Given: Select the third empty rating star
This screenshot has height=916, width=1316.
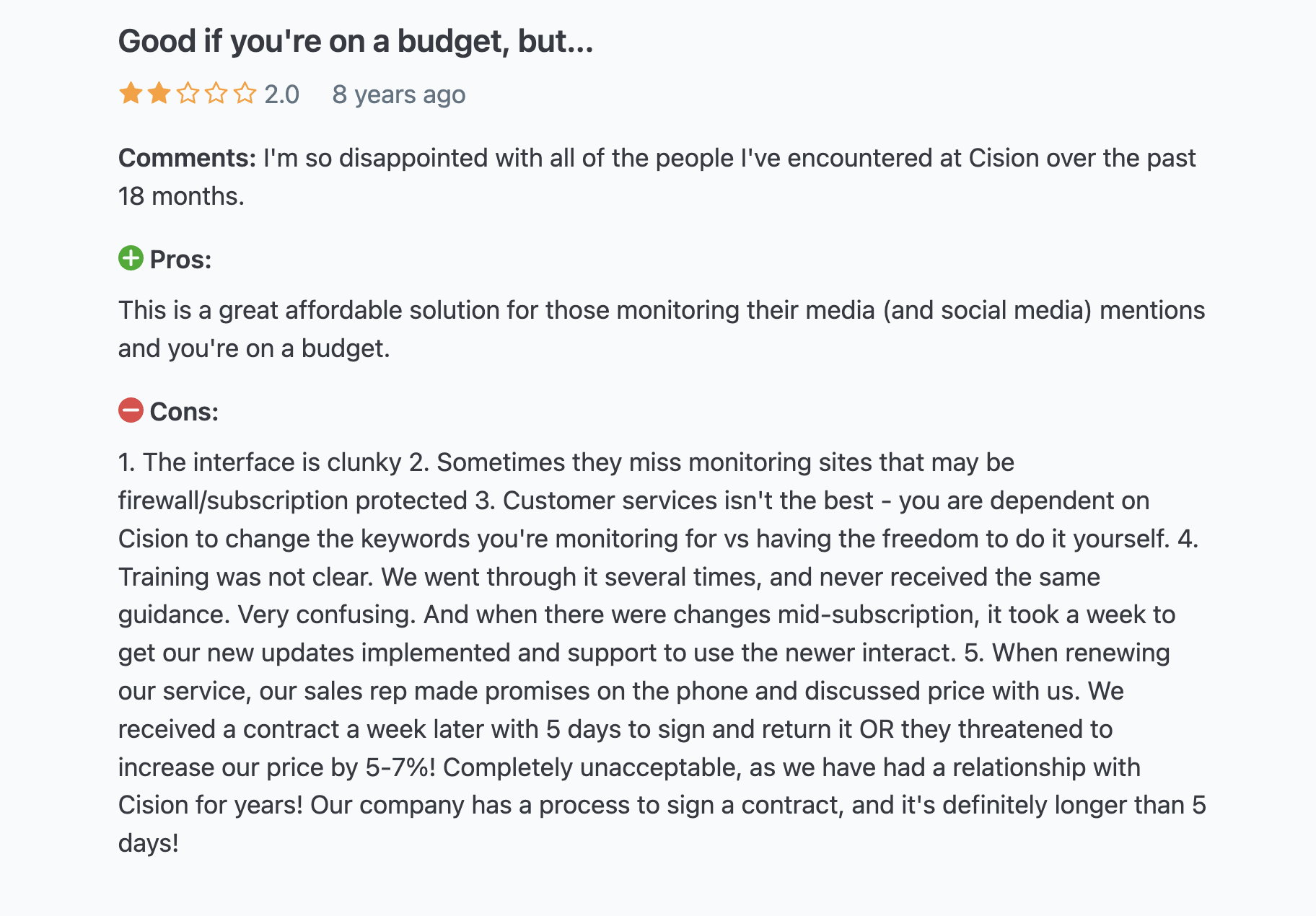Looking at the screenshot, I should point(188,94).
